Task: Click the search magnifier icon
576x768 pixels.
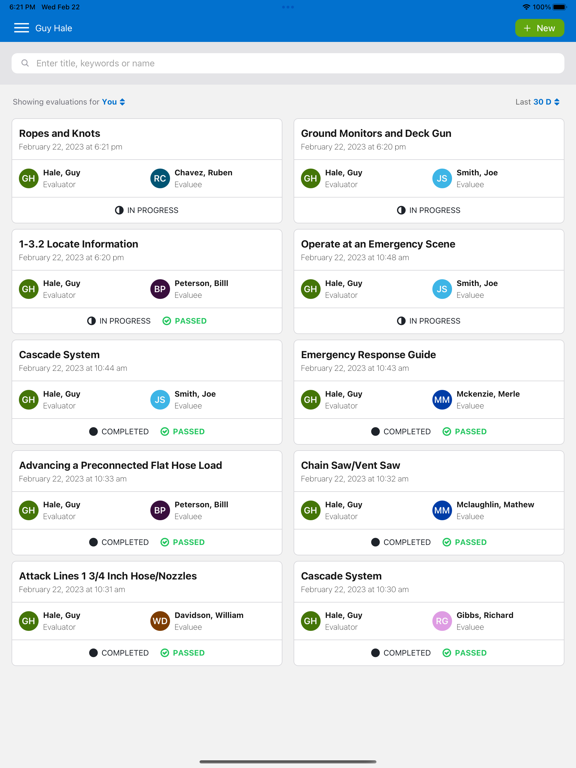Action: click(x=25, y=63)
